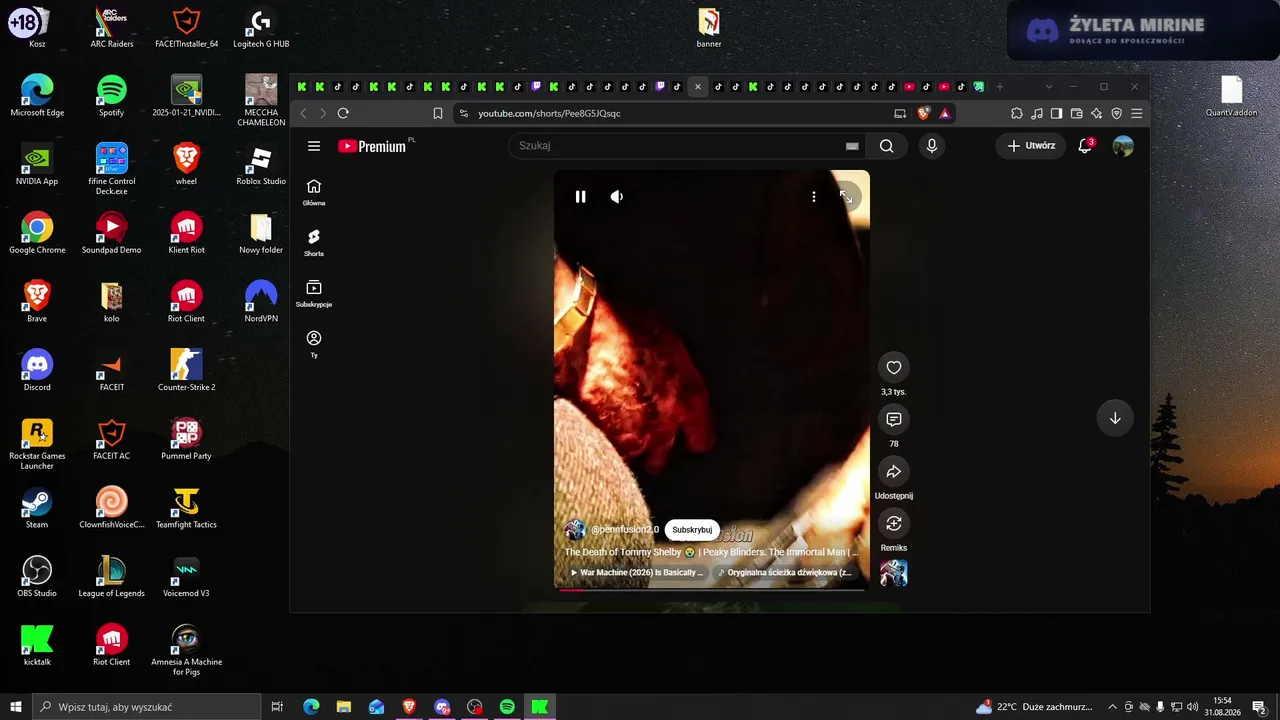Click the Windows taskbar search box
This screenshot has width=1280, height=720.
(146, 707)
